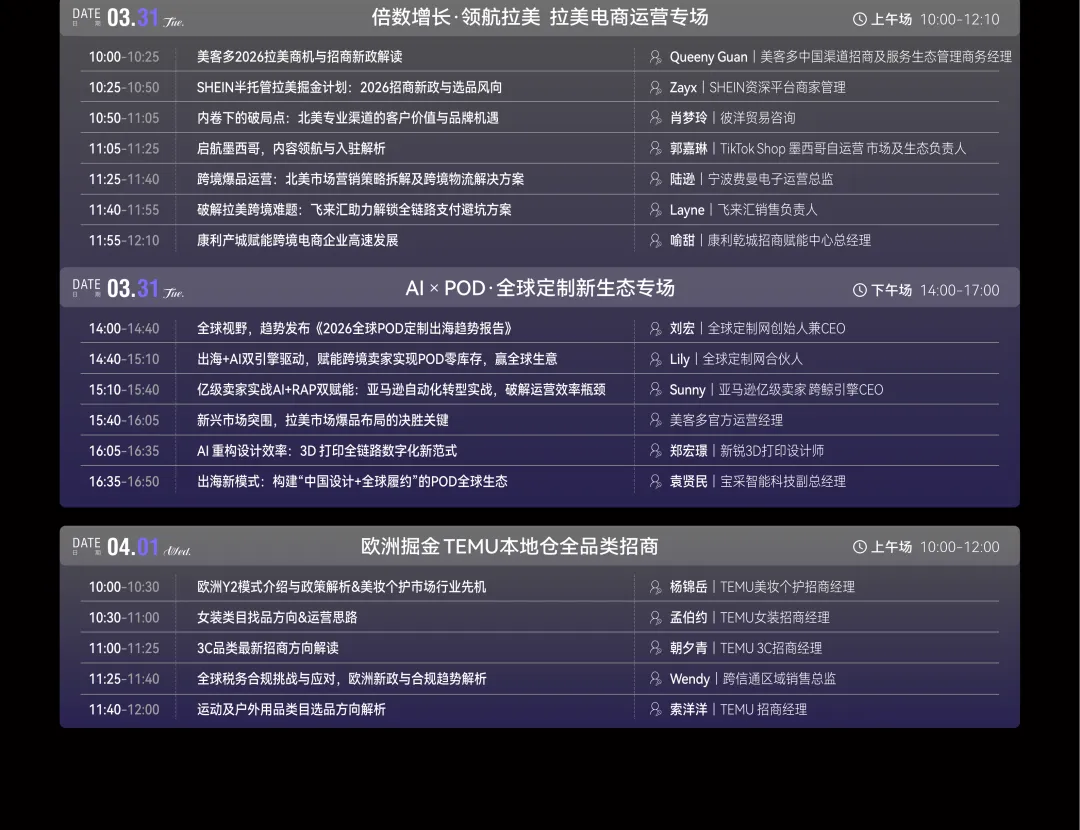The height and width of the screenshot is (830, 1080).
Task: Click the session 出海新模式 构建中国设计+全球履约
Action: (353, 481)
